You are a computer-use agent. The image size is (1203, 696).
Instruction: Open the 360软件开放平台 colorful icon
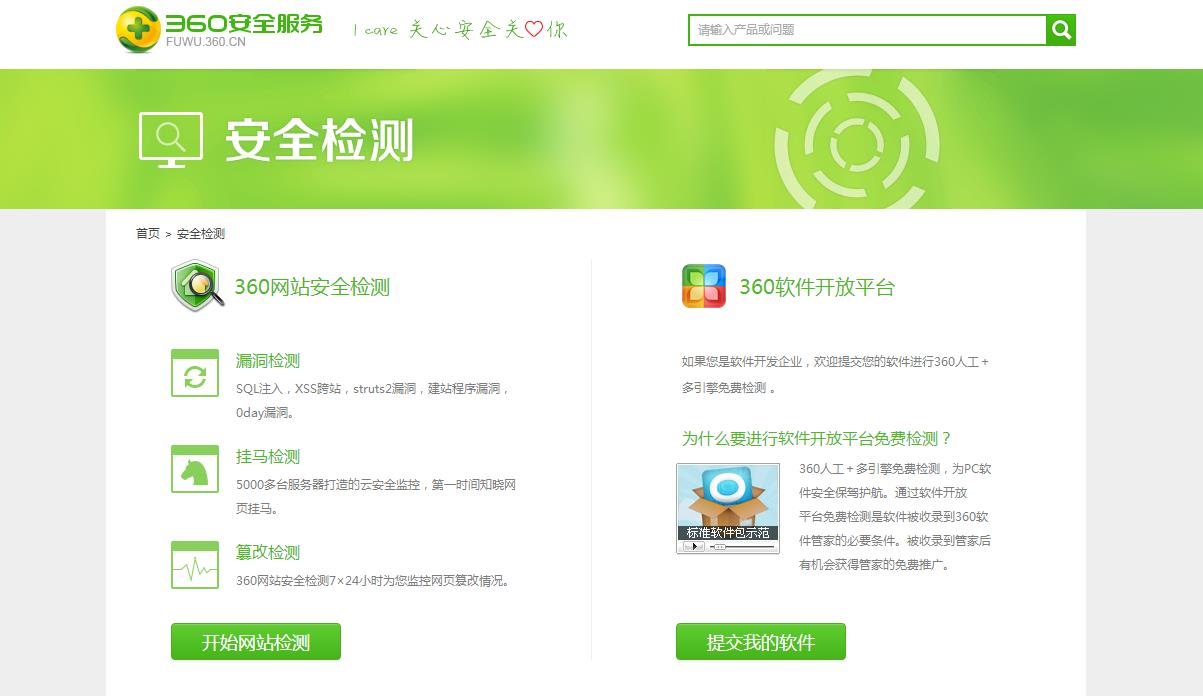pyautogui.click(x=704, y=286)
